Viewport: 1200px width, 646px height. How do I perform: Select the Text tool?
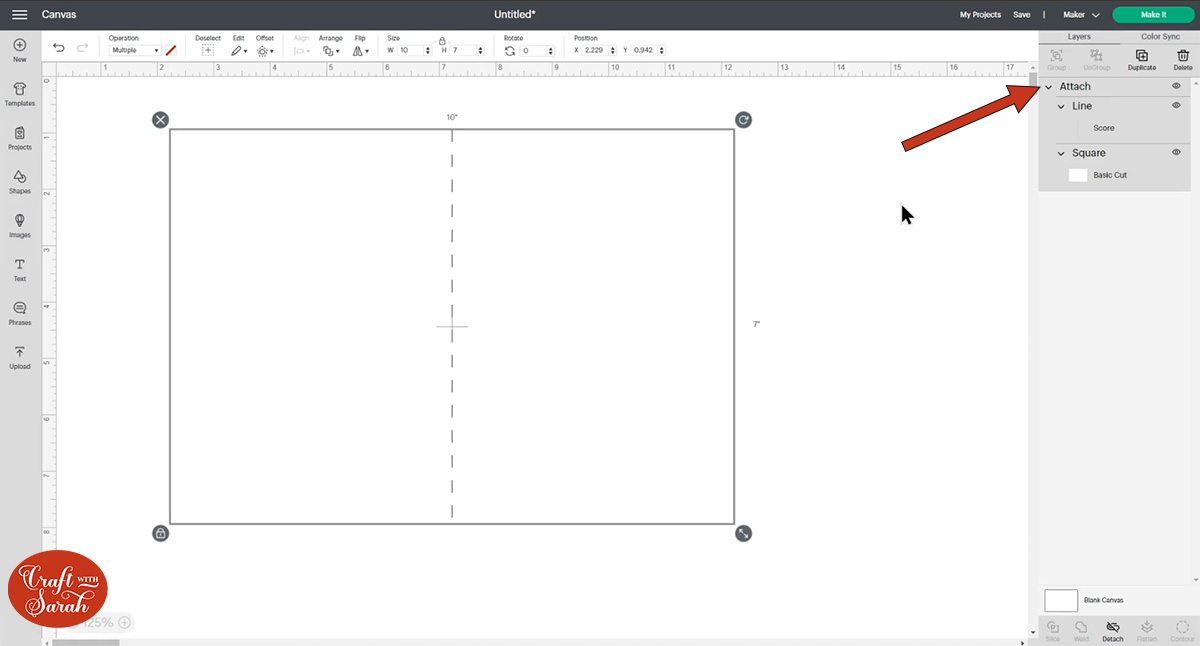coord(20,269)
